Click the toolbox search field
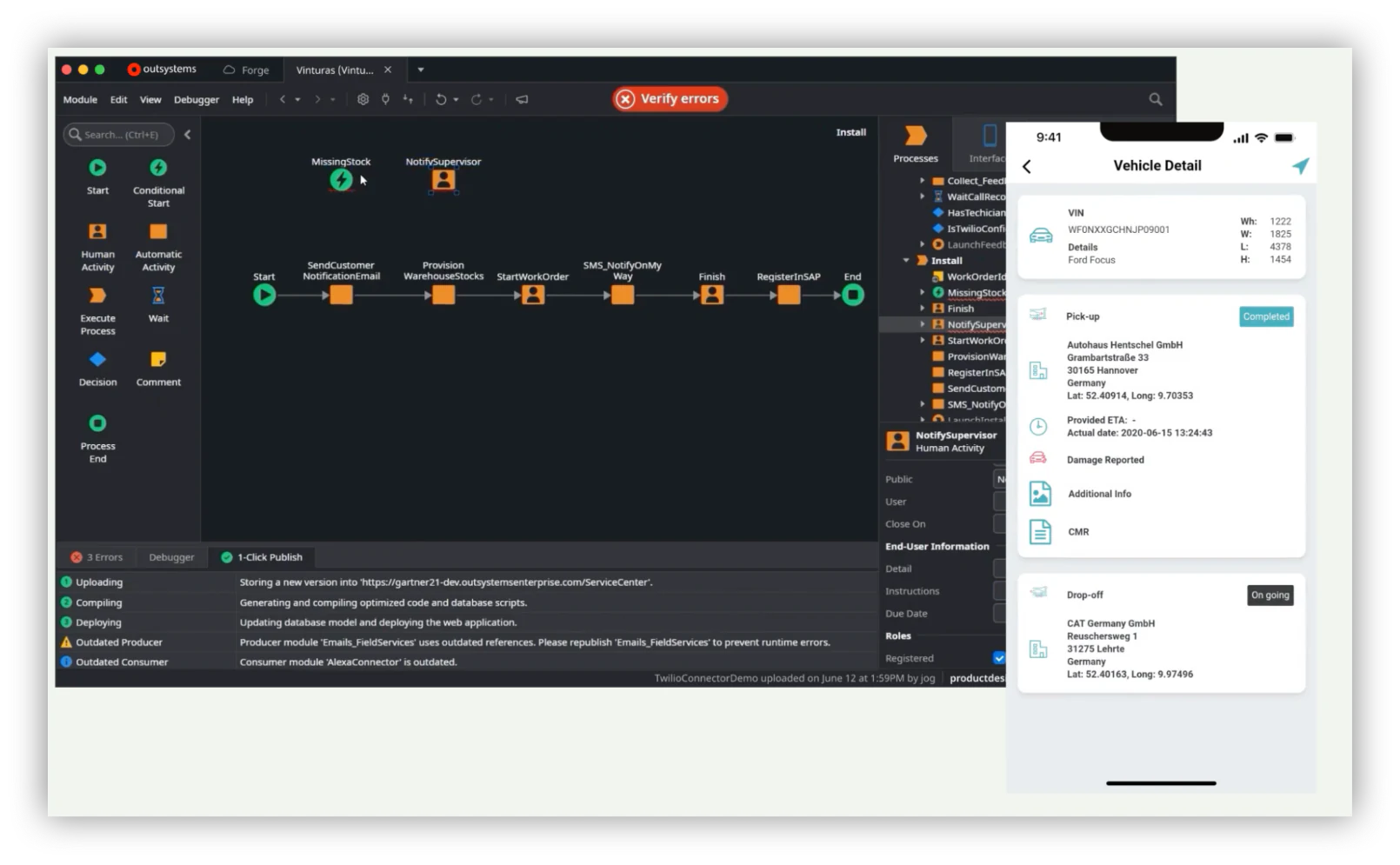Screen dimensions: 1400x865 pos(118,135)
